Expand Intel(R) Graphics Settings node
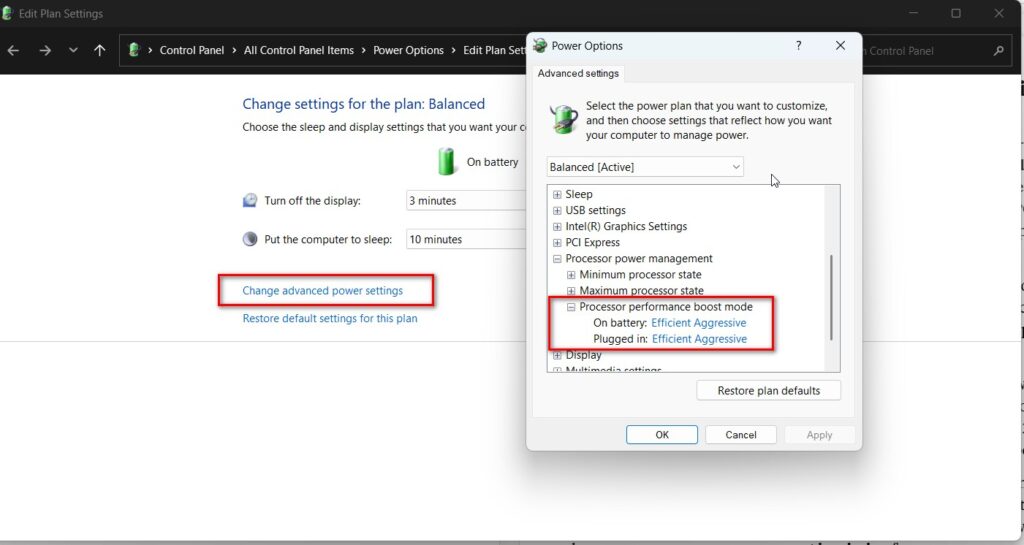This screenshot has width=1024, height=545. [557, 226]
